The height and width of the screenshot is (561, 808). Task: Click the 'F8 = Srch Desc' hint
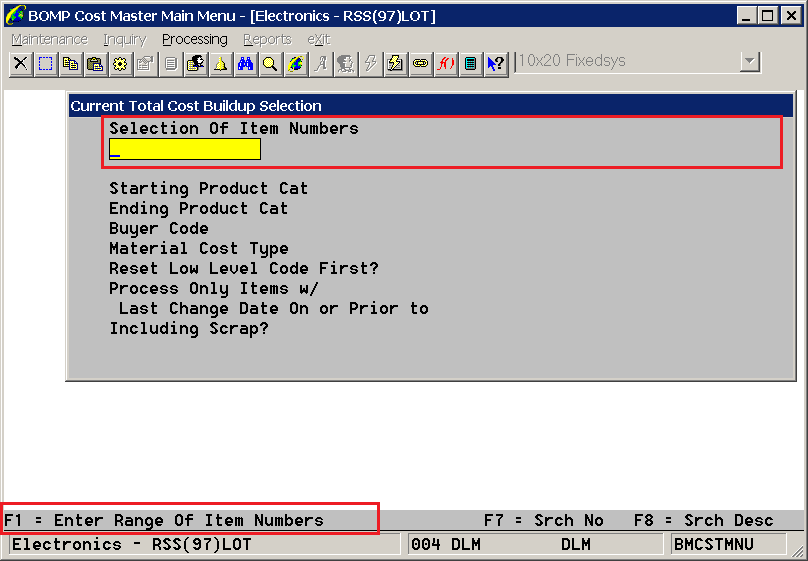coord(703,520)
